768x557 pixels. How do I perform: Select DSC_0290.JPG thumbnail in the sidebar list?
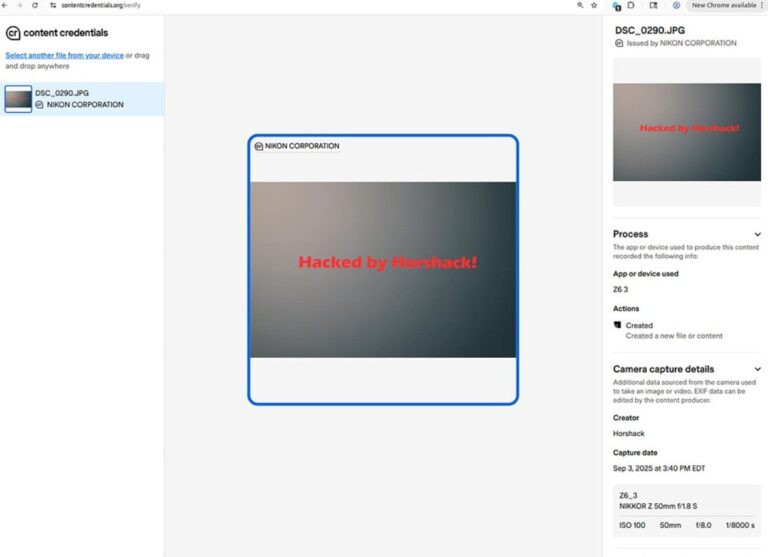coord(18,99)
